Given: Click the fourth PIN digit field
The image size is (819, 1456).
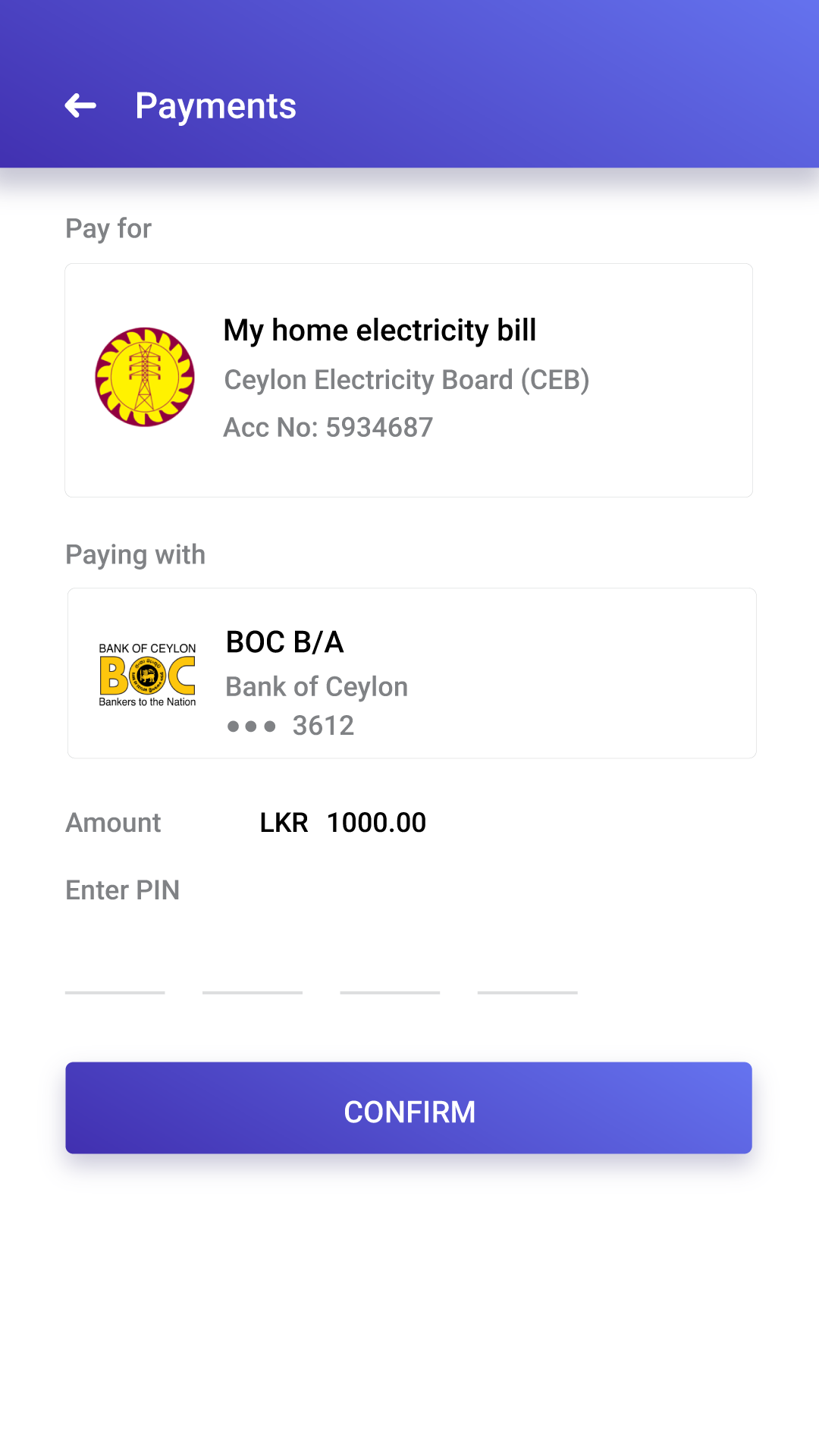Looking at the screenshot, I should (527, 971).
